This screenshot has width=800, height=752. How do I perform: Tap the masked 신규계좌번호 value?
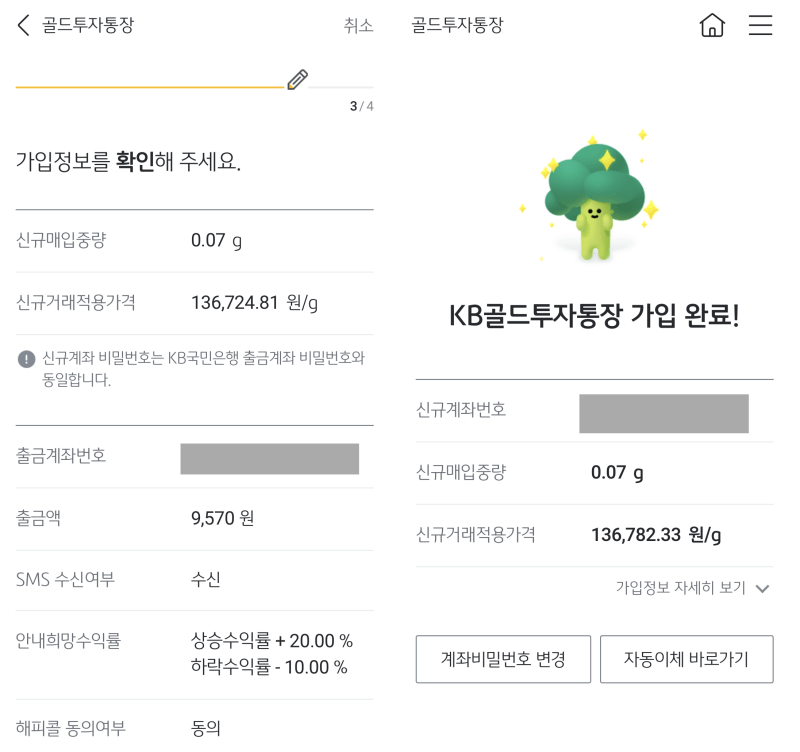(x=664, y=413)
